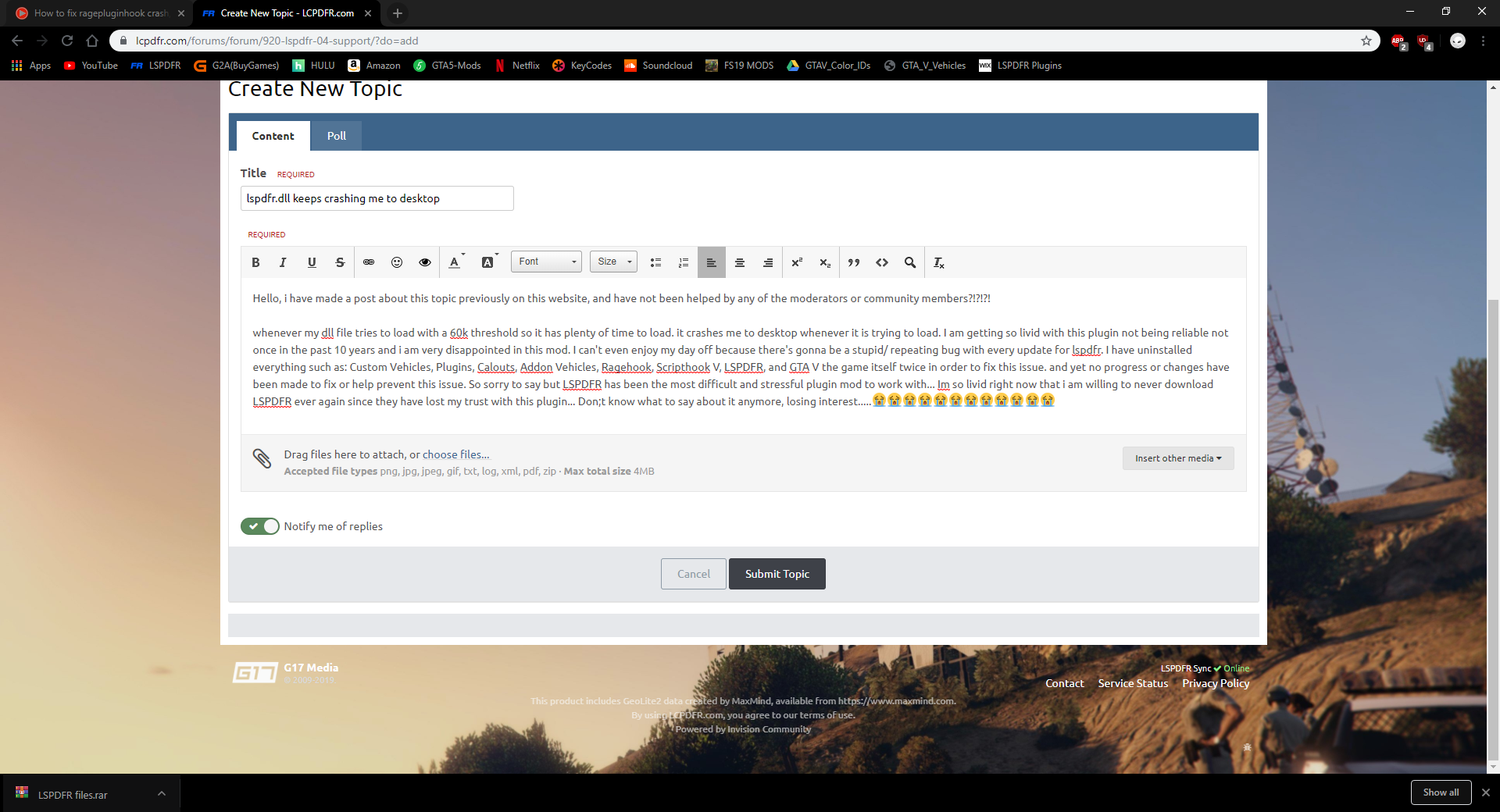Apply underline formatting
Viewport: 1500px width, 812px height.
point(312,262)
